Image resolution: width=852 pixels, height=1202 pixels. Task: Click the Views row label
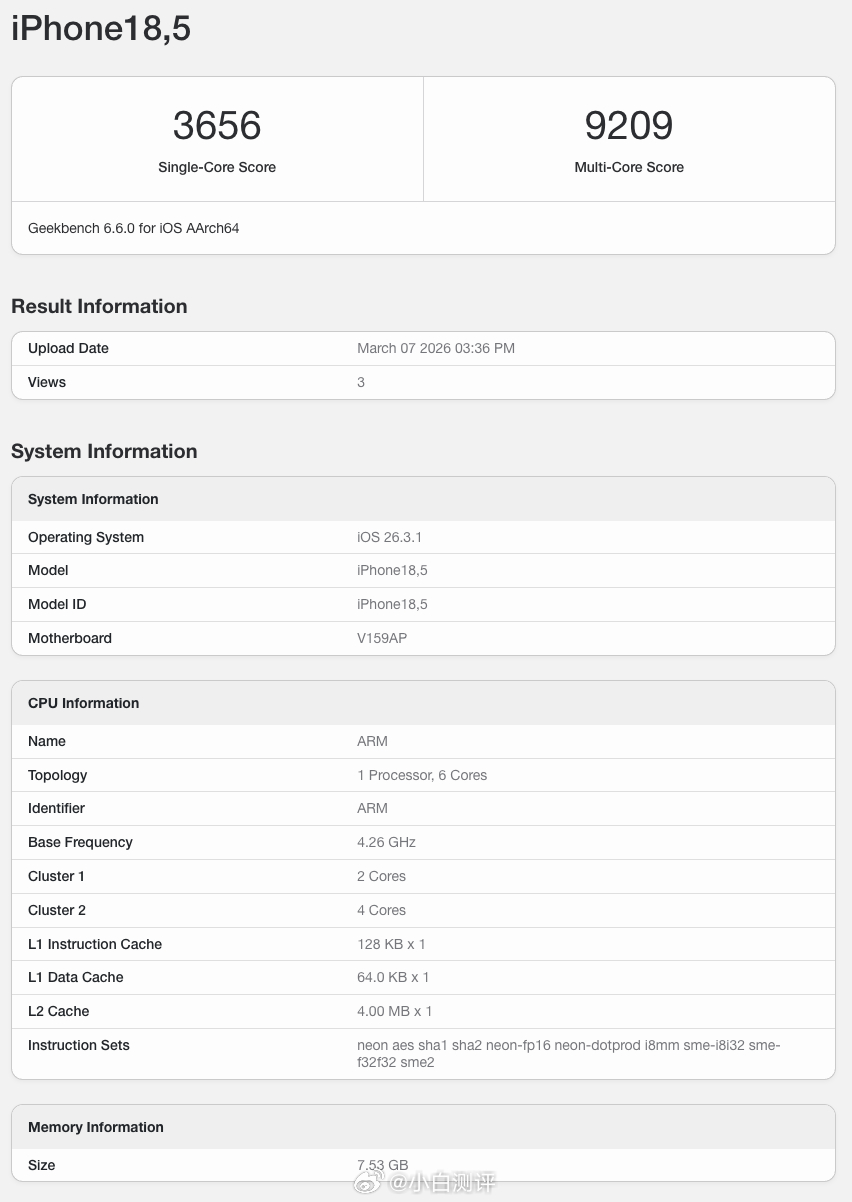pyautogui.click(x=47, y=382)
